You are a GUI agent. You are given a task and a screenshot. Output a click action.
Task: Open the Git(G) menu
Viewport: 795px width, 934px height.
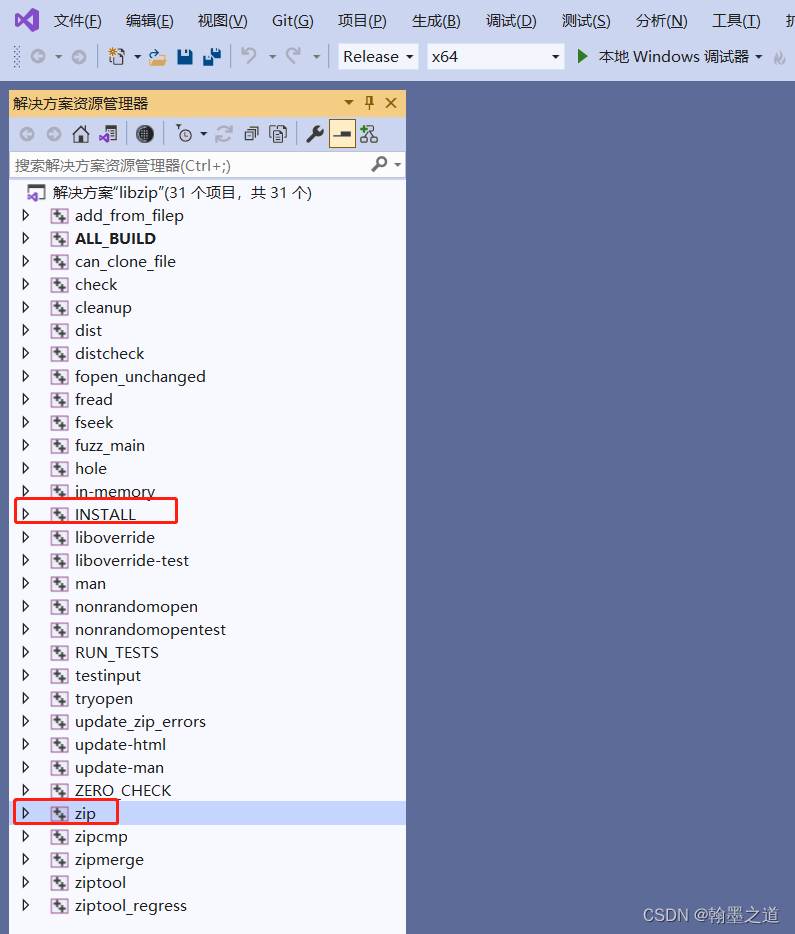[x=292, y=21]
